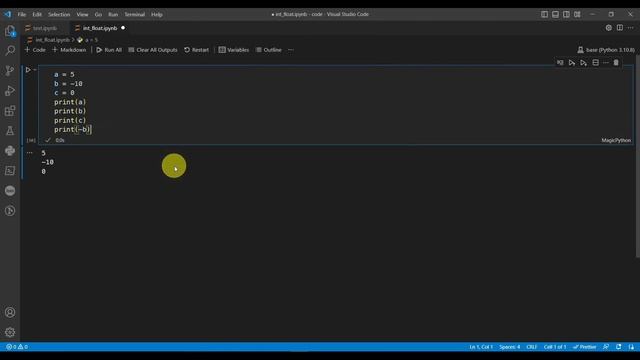Image resolution: width=640 pixels, height=360 pixels.
Task: Toggle secondary side bar layout icon
Action: [566, 14]
